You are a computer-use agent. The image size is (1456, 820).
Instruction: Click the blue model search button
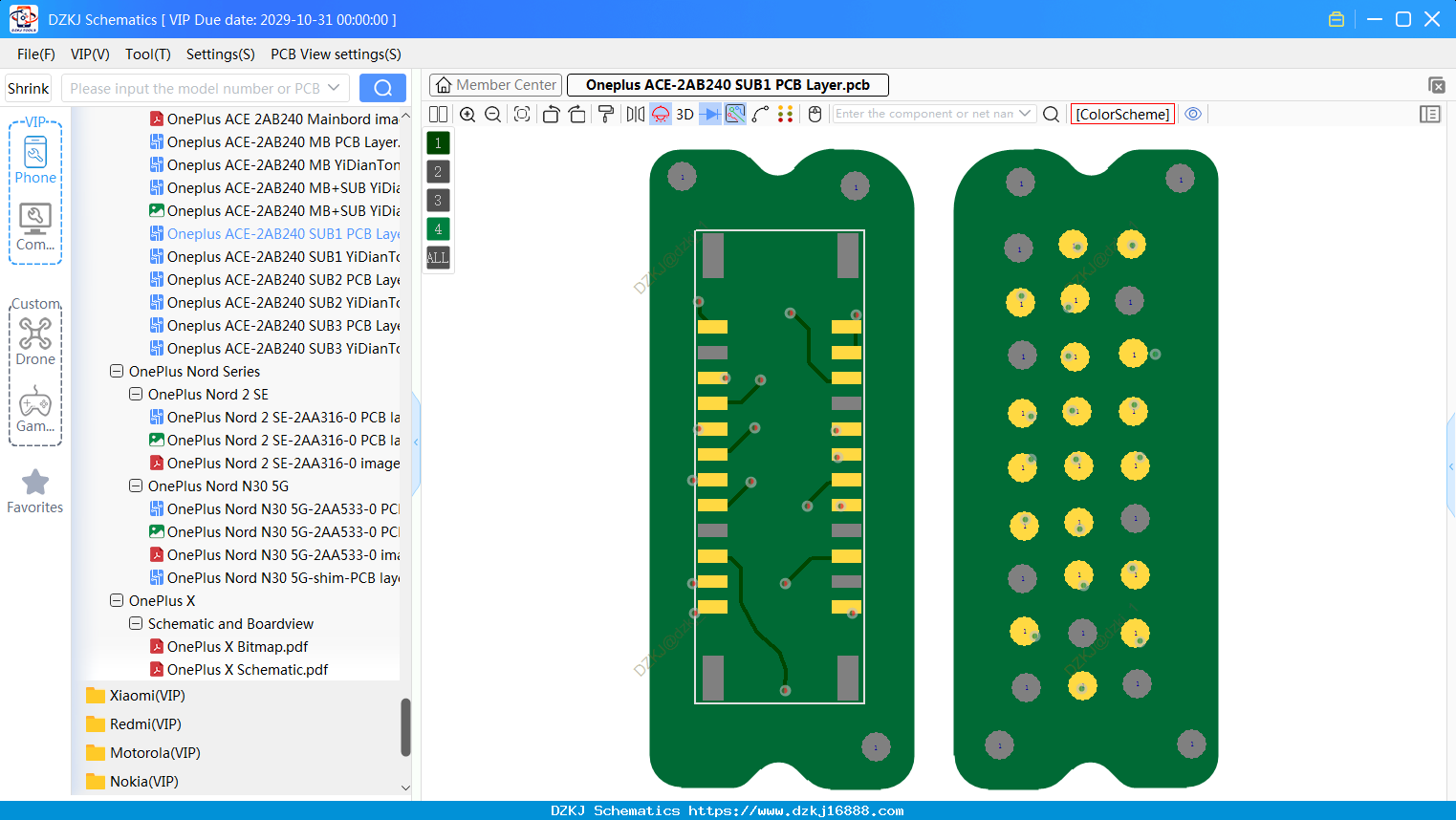point(382,88)
